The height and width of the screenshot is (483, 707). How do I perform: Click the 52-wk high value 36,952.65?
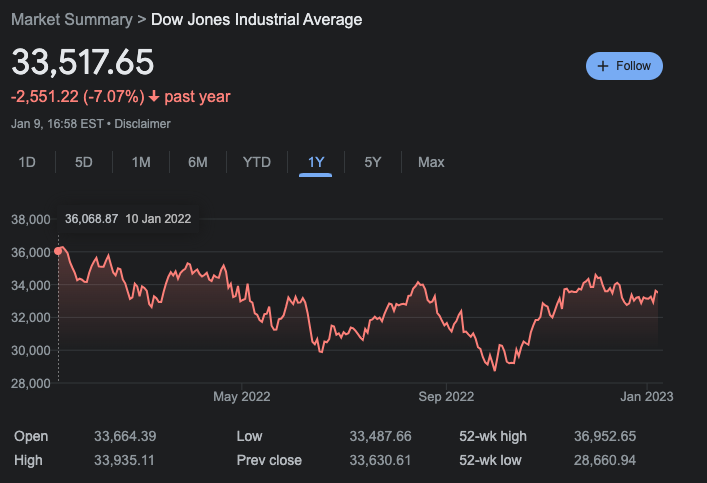(605, 436)
